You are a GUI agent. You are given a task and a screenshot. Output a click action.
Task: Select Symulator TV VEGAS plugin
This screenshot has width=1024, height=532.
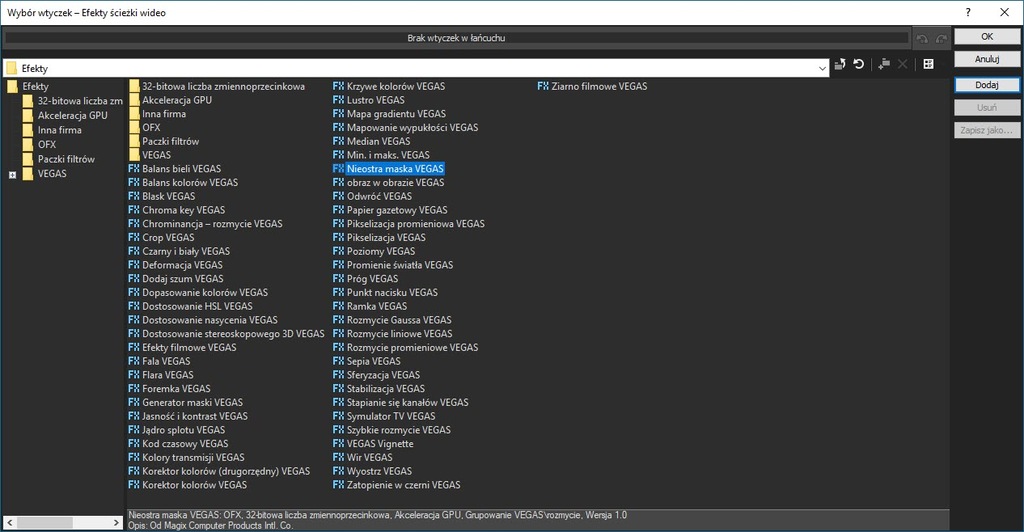(391, 416)
